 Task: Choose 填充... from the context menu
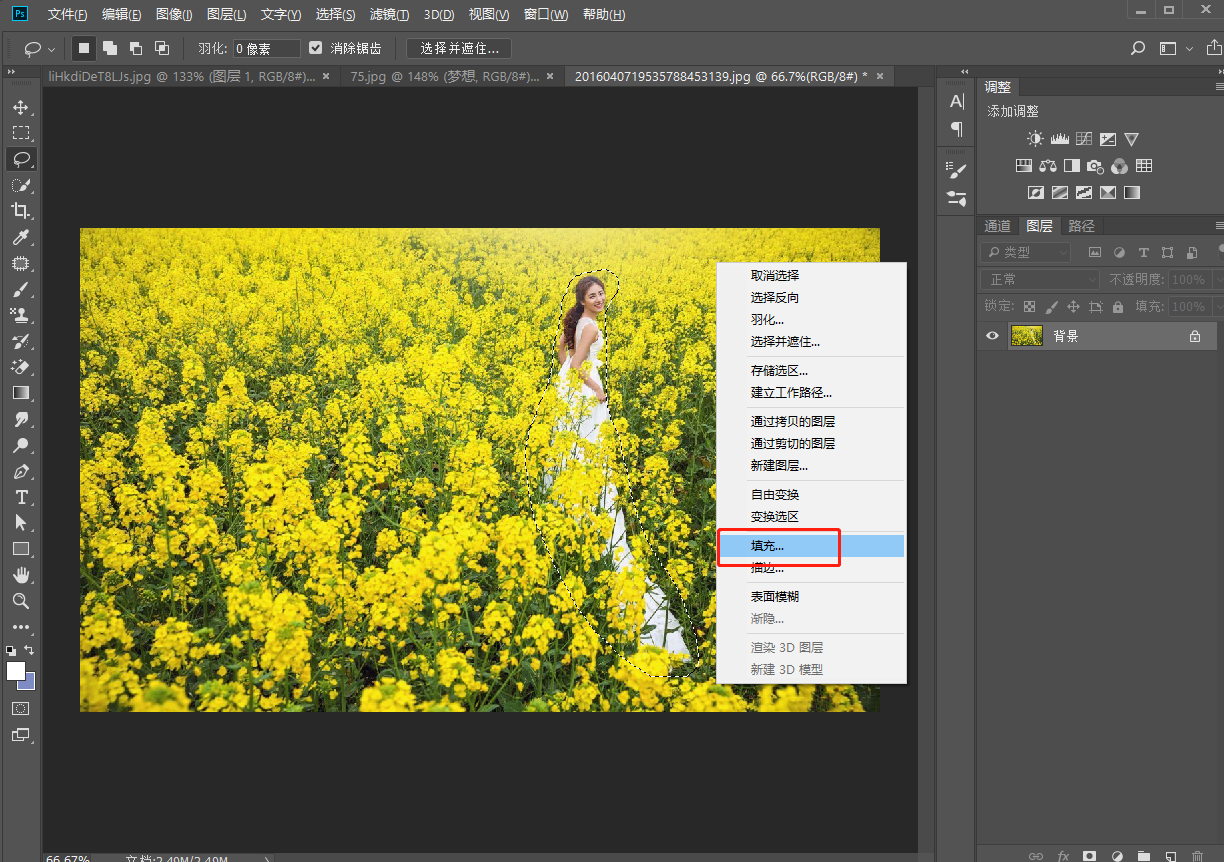[768, 546]
